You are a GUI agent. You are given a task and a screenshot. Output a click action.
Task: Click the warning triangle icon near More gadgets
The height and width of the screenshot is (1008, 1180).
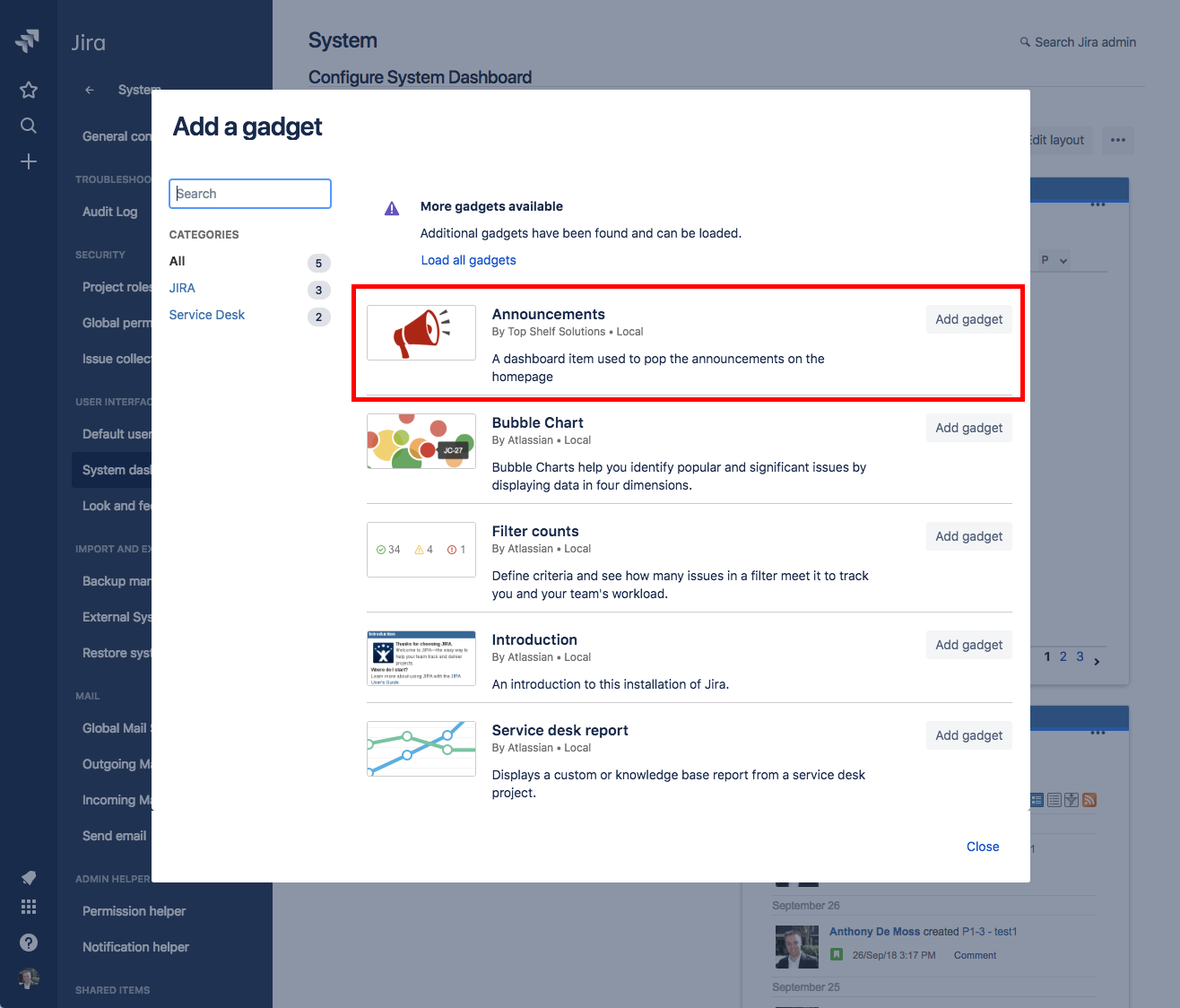point(392,209)
